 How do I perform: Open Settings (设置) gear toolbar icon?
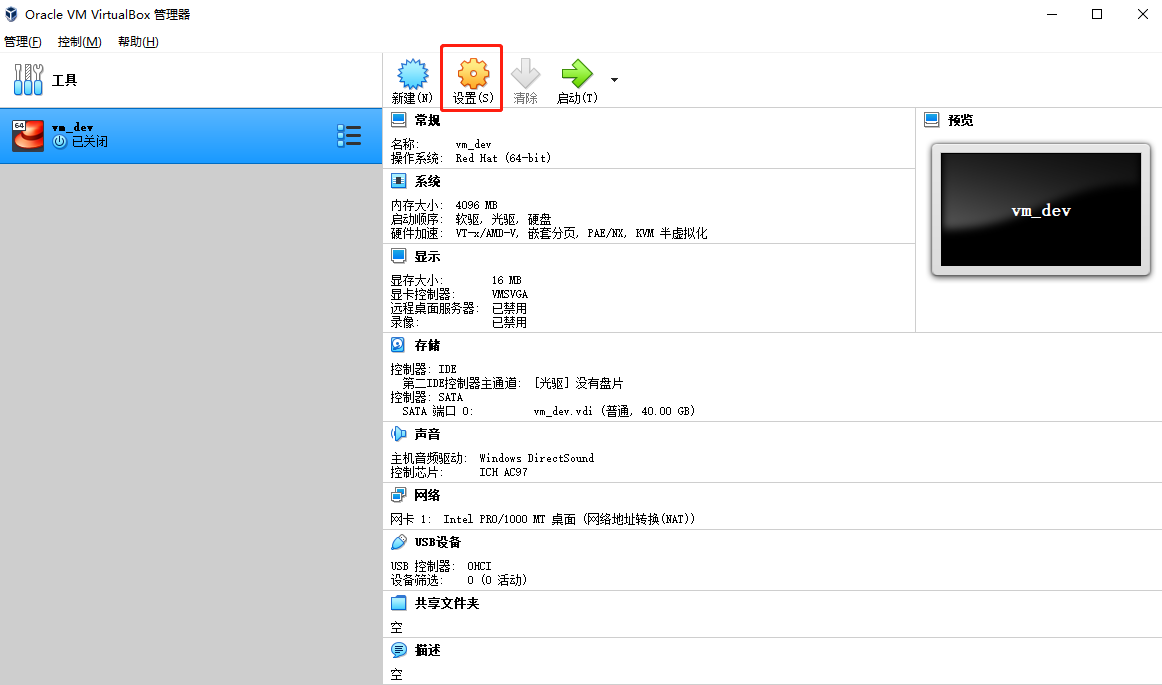coord(473,74)
